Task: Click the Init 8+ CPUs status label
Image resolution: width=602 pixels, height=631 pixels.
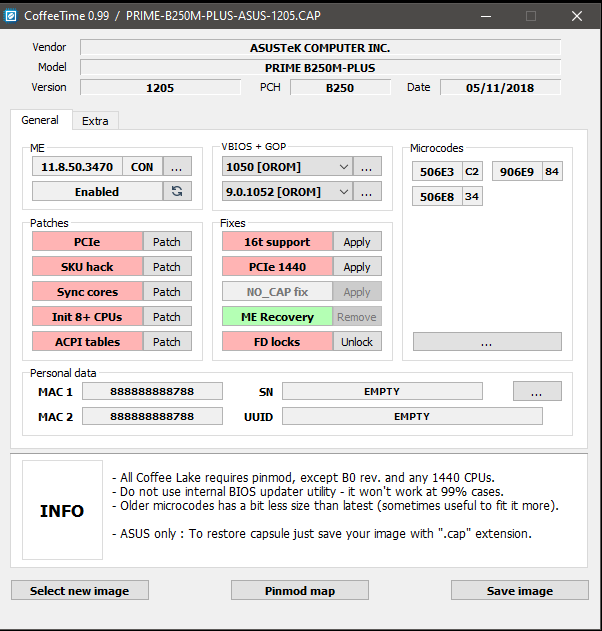Action: coord(87,316)
